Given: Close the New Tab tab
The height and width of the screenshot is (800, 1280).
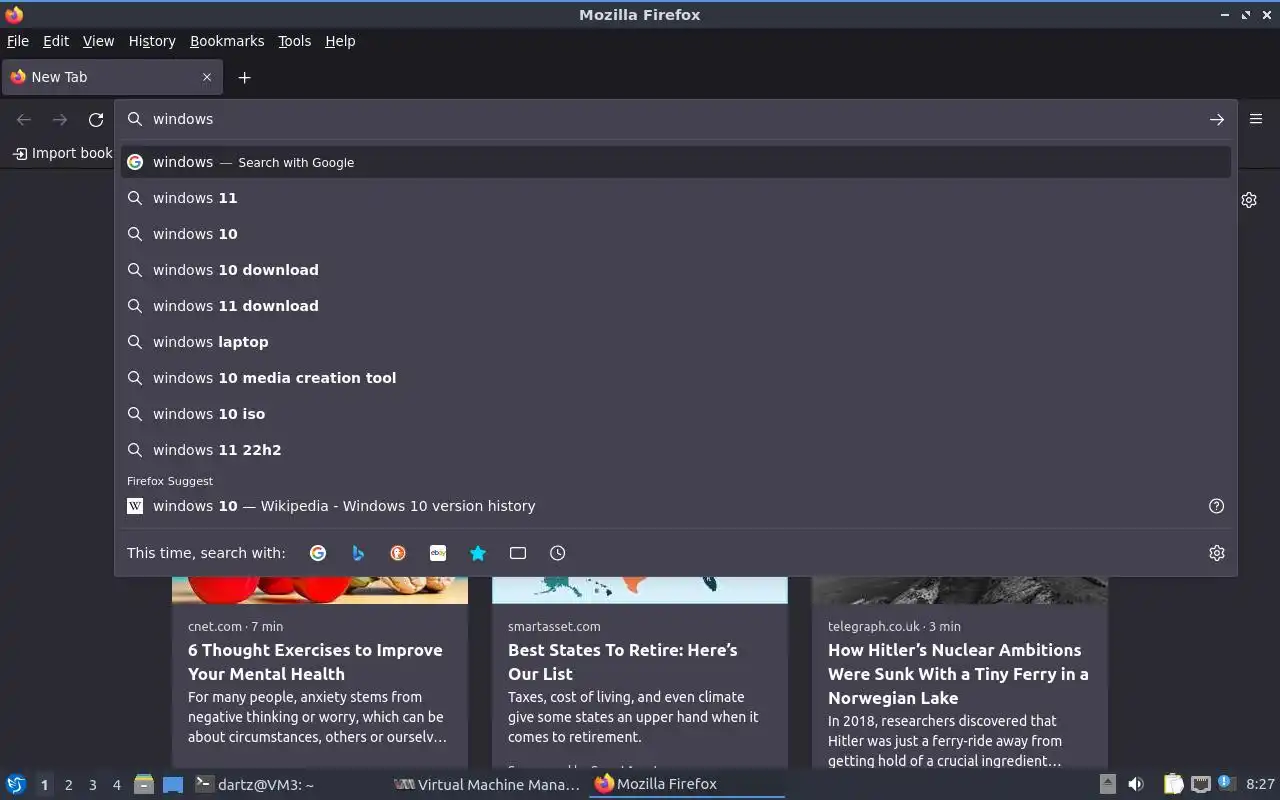Looking at the screenshot, I should tap(207, 77).
